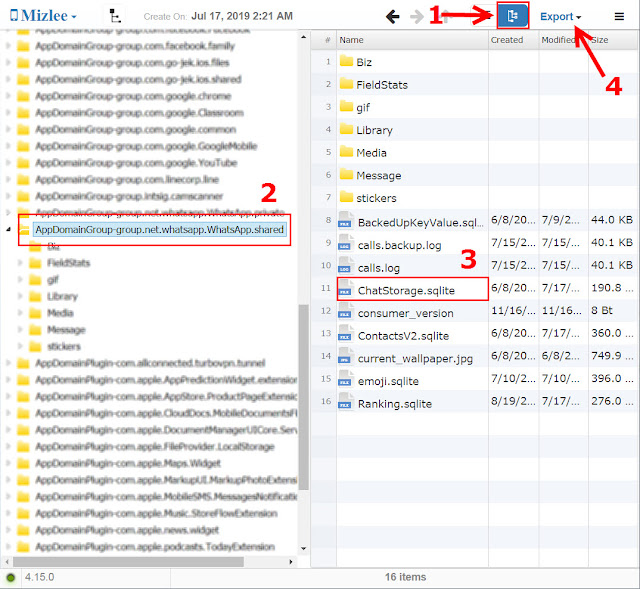The image size is (640, 589).
Task: Expand the FieldStats node in the tree
Action: tap(20, 263)
